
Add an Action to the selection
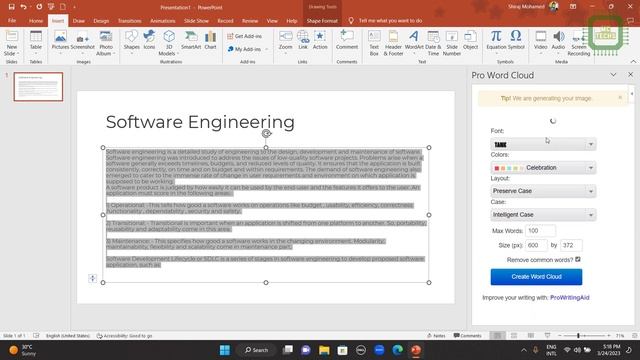point(320,41)
